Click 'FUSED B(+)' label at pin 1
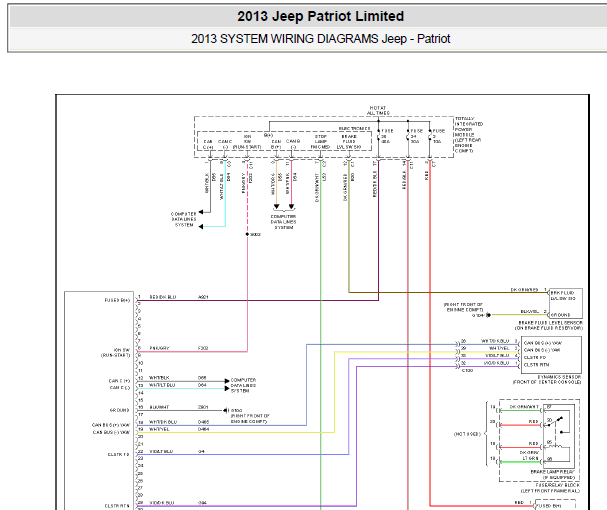Image resolution: width=607 pixels, height=510 pixels. (117, 300)
